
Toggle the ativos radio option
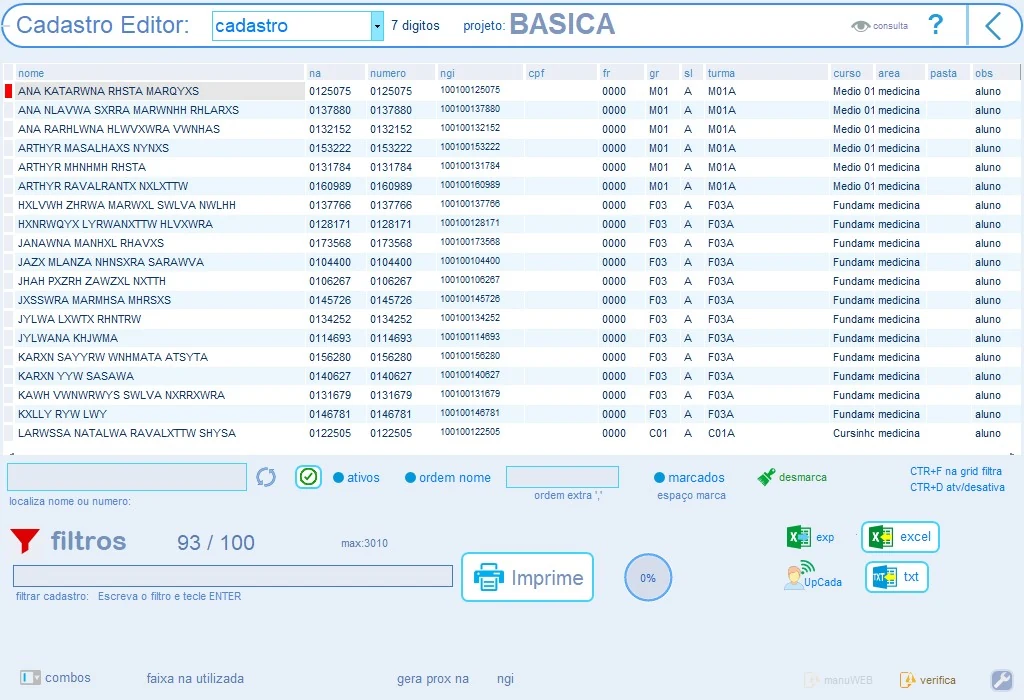[338, 477]
